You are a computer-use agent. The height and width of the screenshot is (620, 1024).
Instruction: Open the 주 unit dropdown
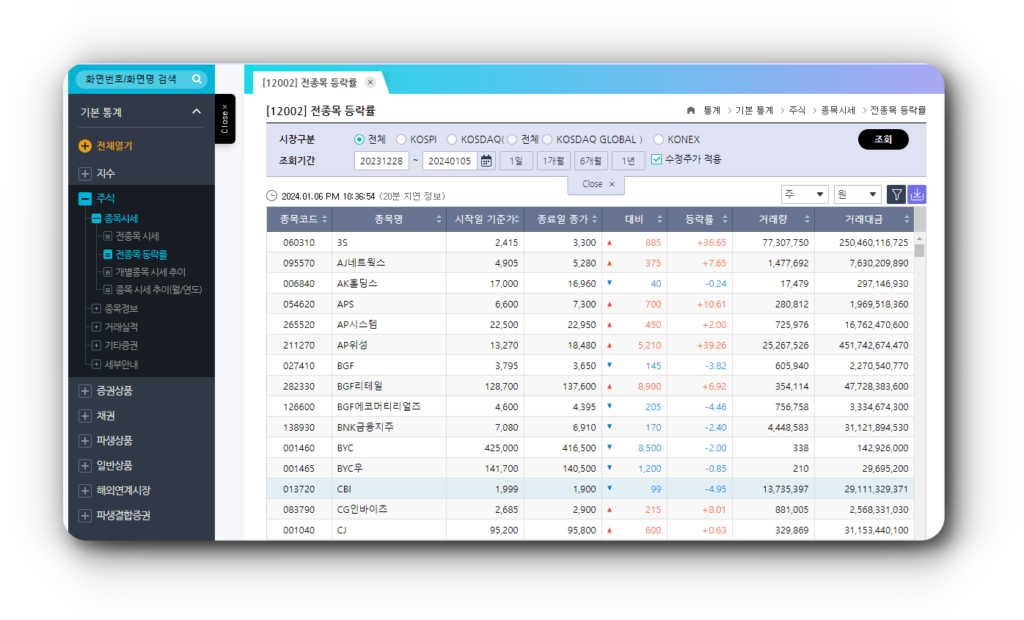(805, 195)
